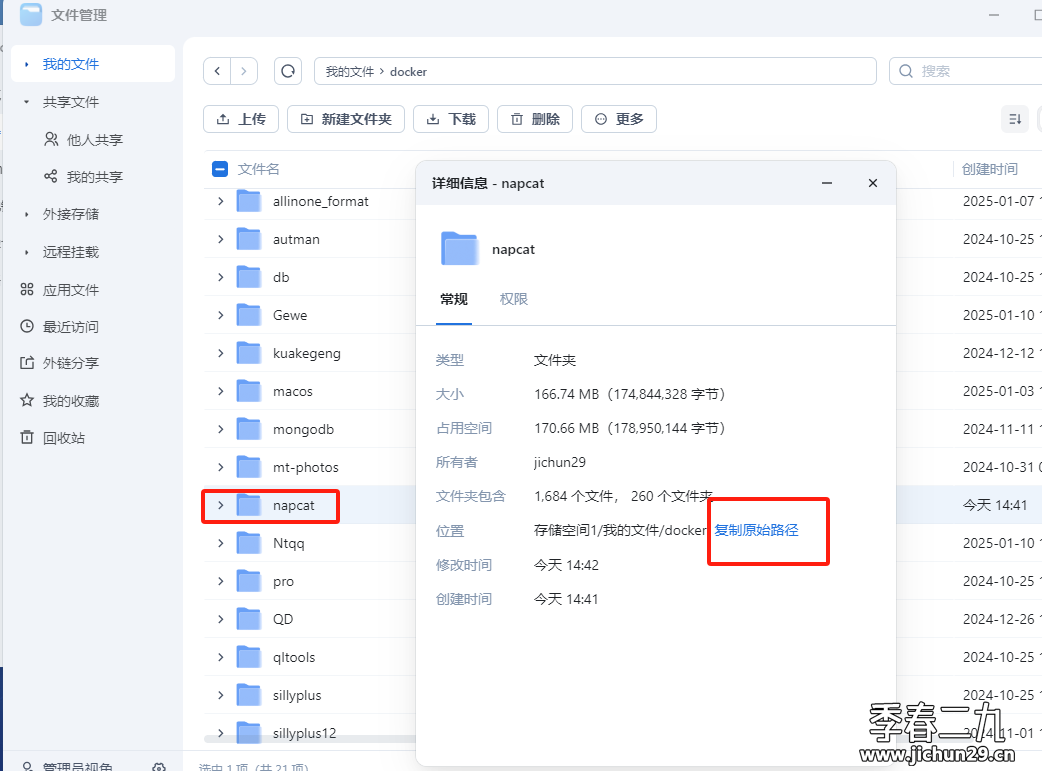Click docker in the breadcrumb path

click(x=408, y=72)
